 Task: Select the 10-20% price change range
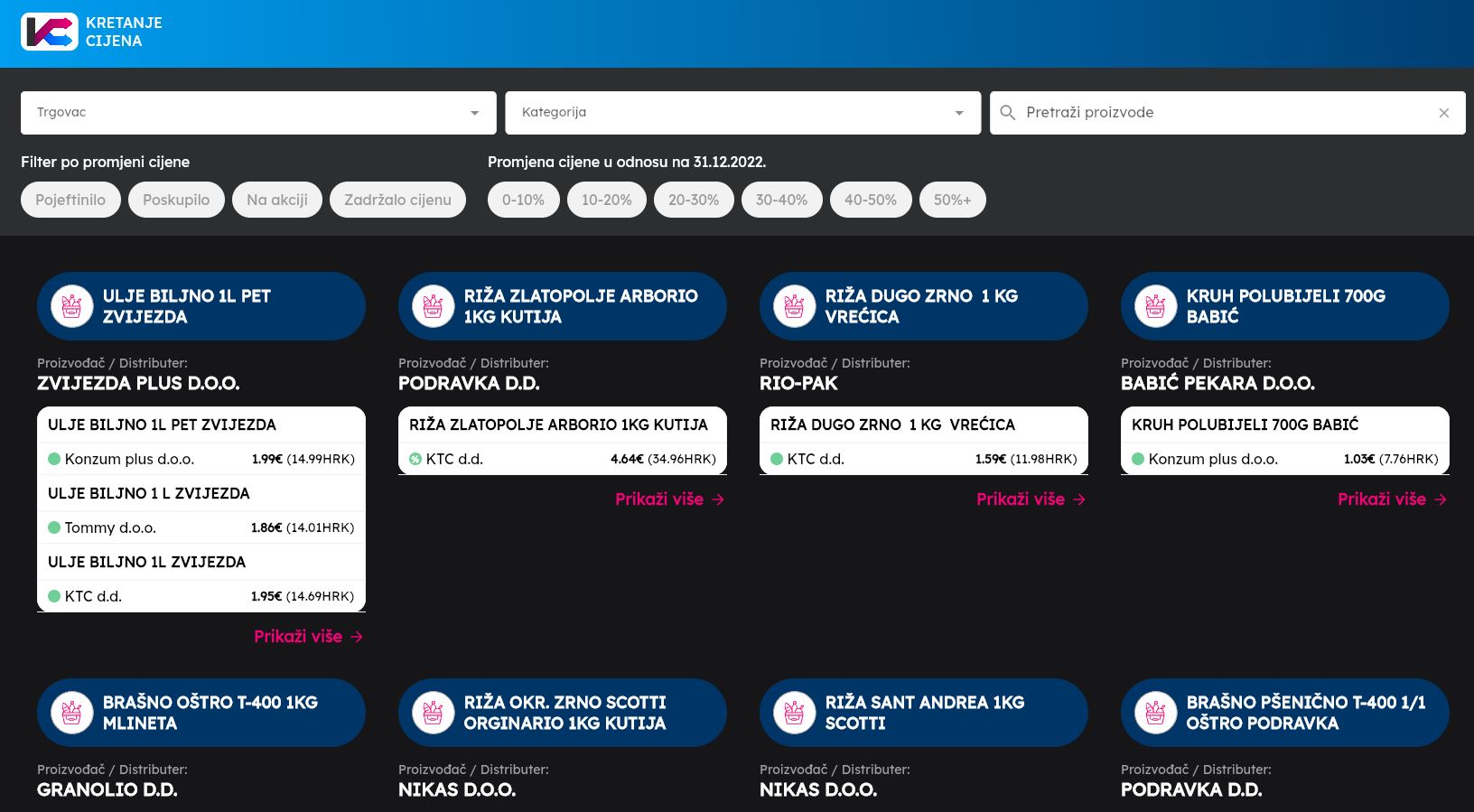click(606, 200)
